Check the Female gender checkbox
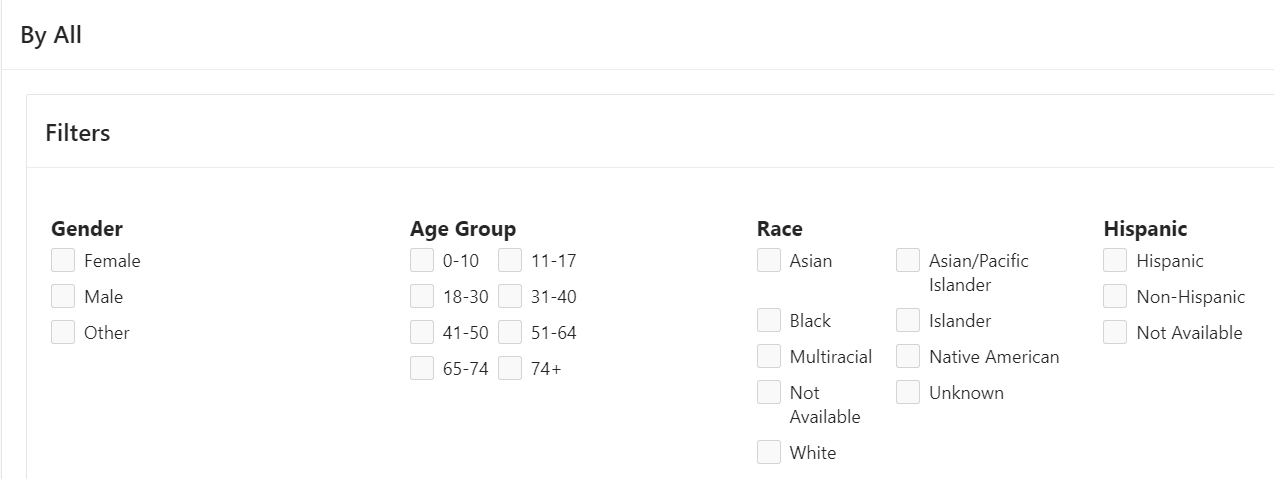1274x479 pixels. [63, 261]
